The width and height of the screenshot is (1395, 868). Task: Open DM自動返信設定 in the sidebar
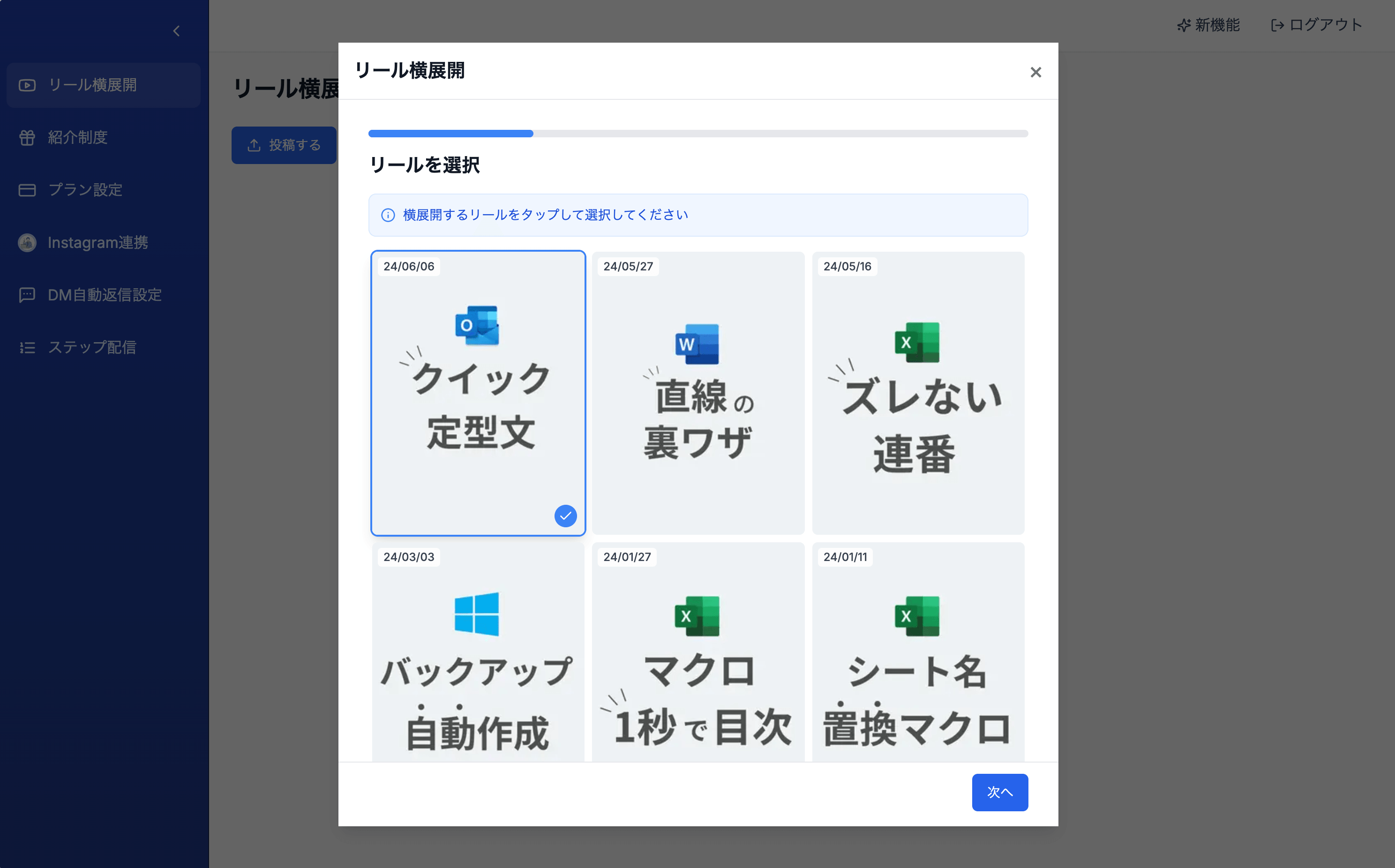(x=103, y=295)
